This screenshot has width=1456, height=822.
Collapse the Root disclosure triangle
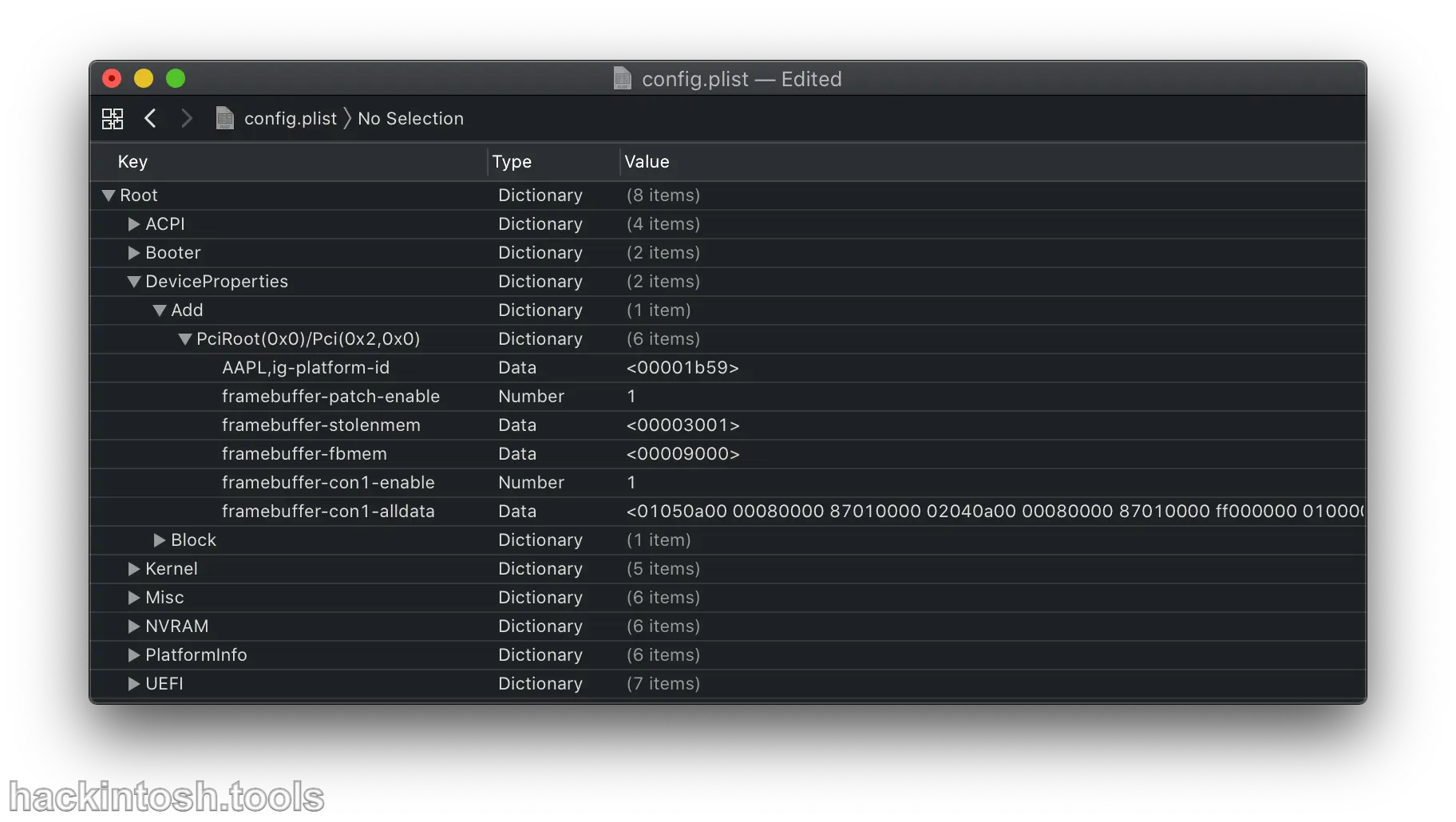point(109,196)
